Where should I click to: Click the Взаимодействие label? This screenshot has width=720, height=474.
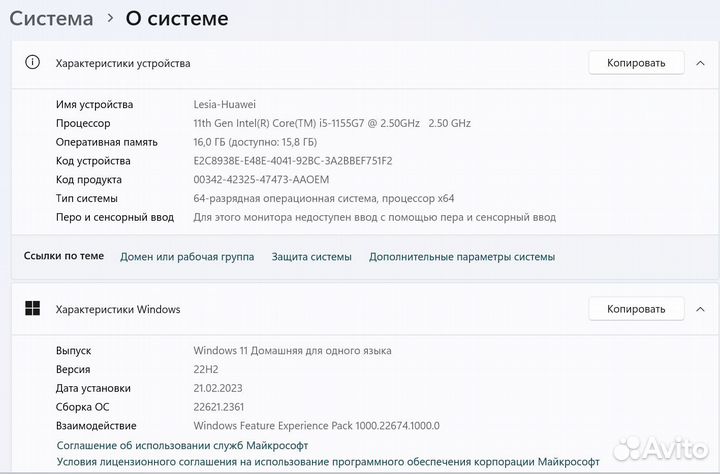(96, 426)
